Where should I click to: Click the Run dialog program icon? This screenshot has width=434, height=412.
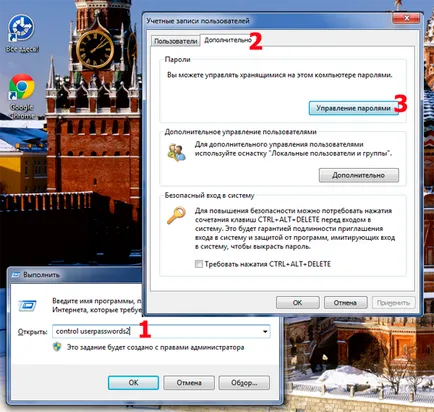28,305
